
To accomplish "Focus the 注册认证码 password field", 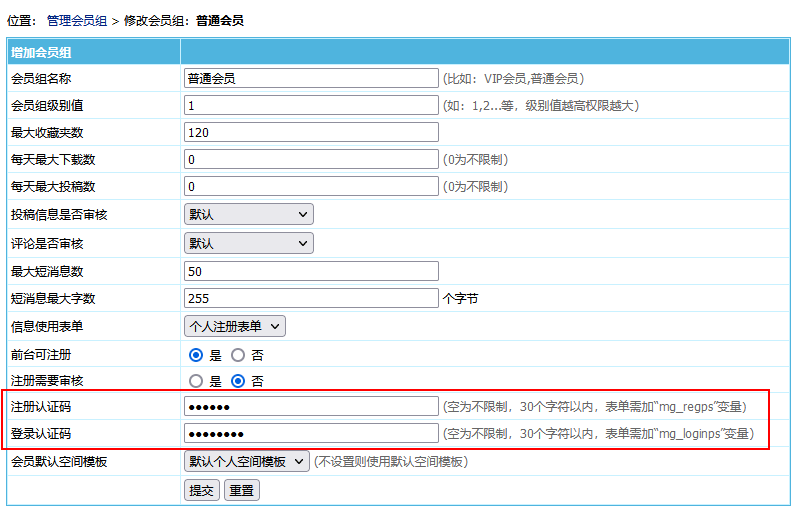I will (x=311, y=407).
